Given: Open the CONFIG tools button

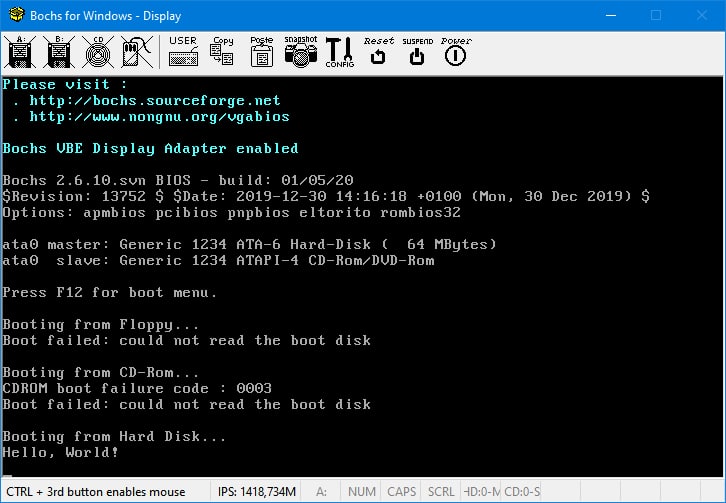Looking at the screenshot, I should [x=339, y=52].
